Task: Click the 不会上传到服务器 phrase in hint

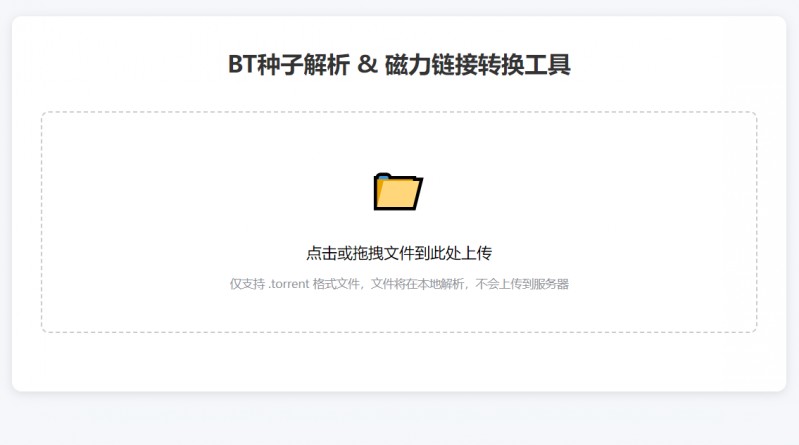Action: pos(522,284)
